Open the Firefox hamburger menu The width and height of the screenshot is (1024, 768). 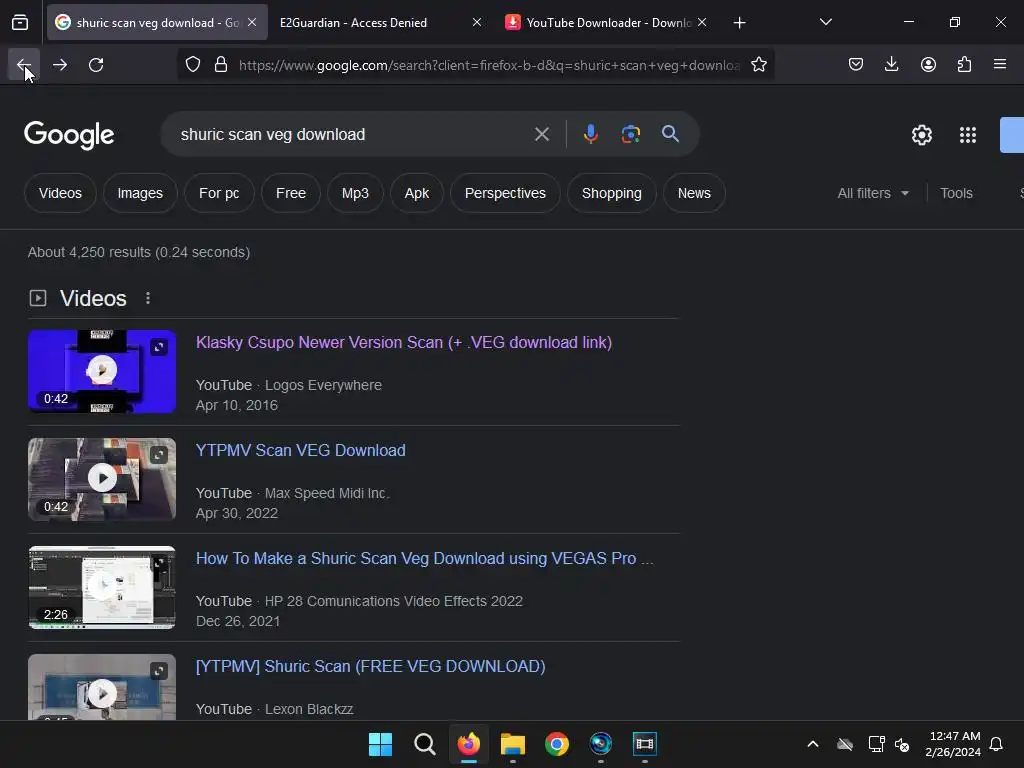coord(1000,65)
